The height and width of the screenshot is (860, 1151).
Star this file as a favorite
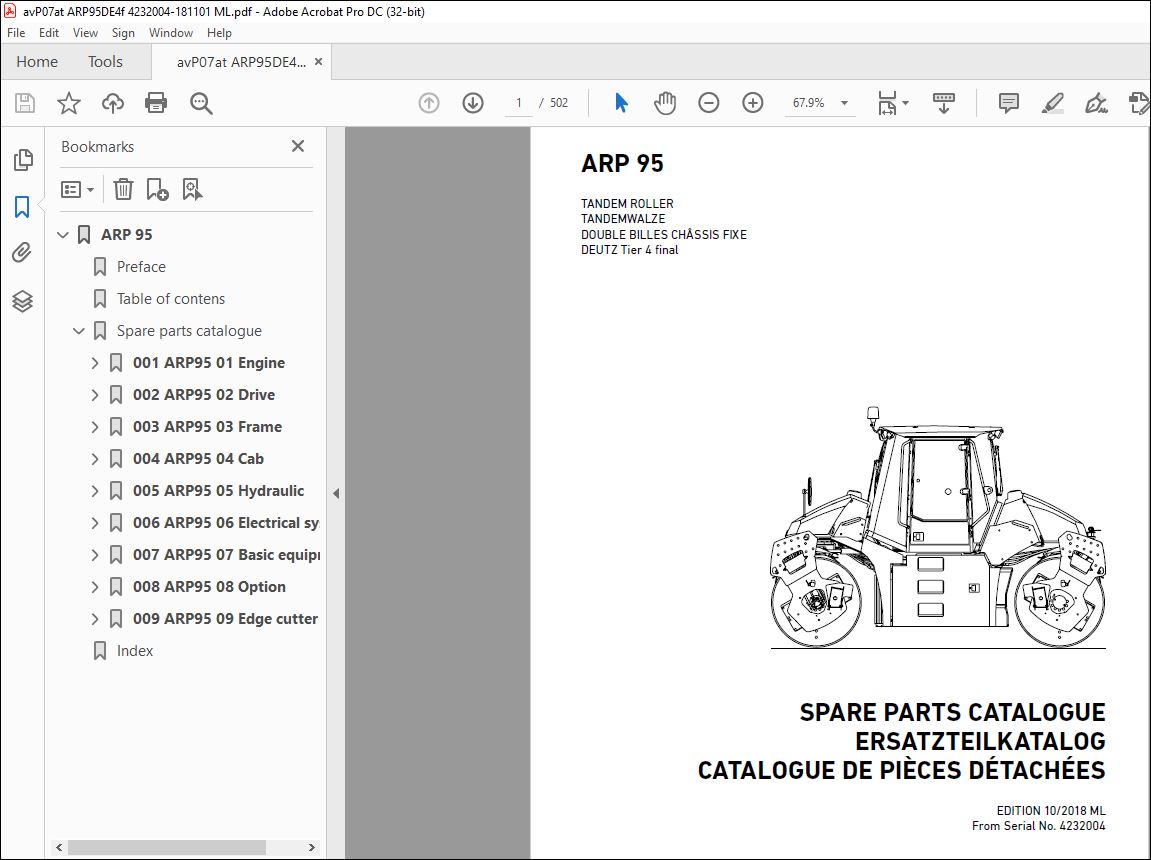click(x=69, y=103)
